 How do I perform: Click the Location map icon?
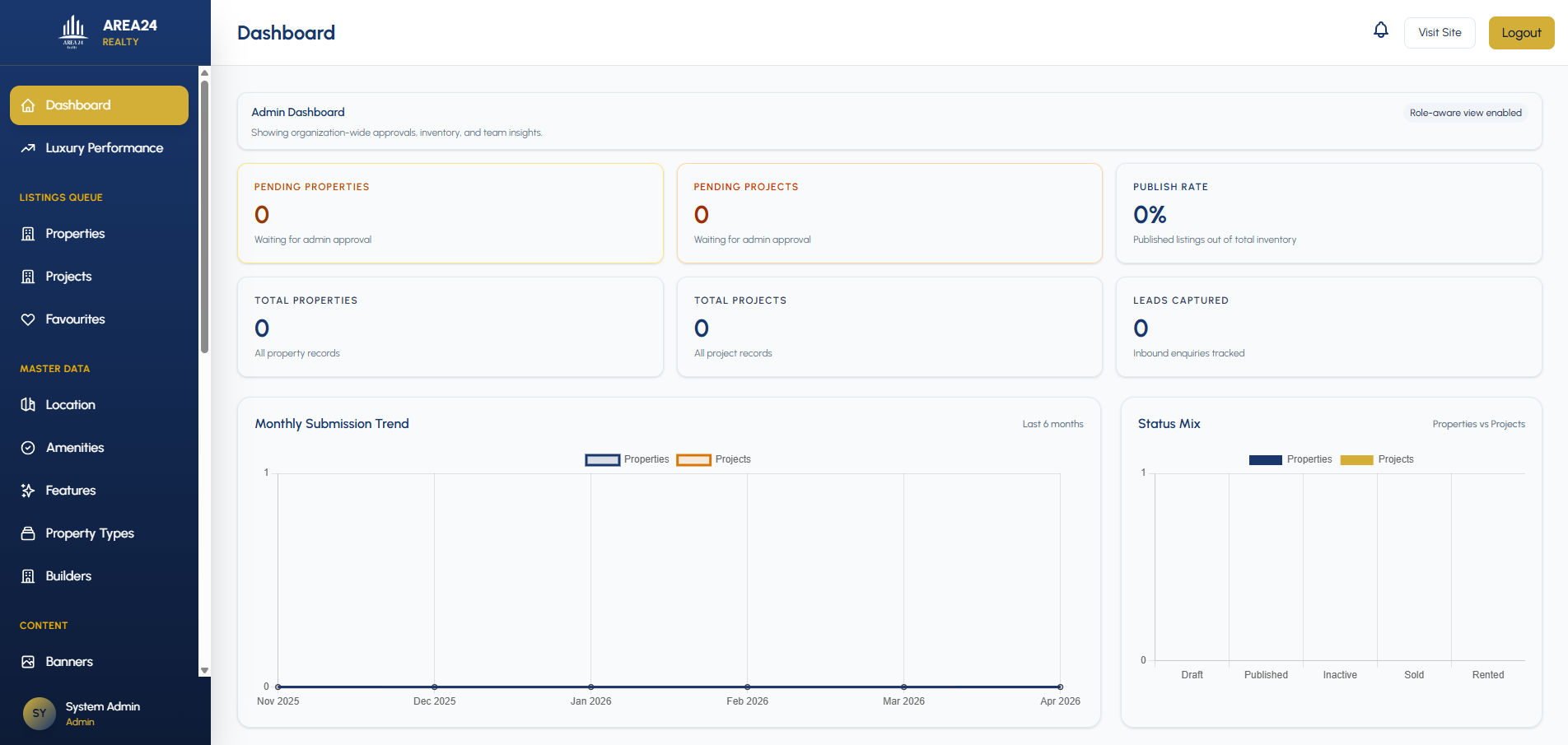[x=28, y=405]
